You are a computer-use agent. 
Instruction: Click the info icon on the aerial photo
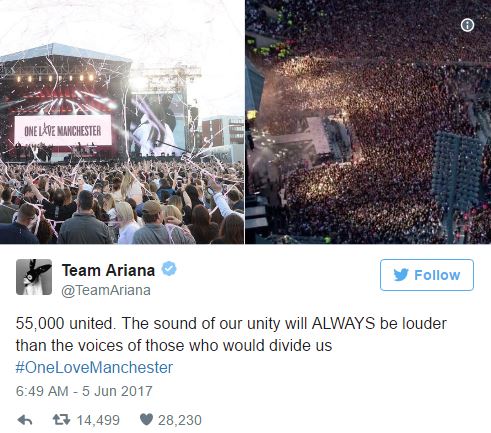pyautogui.click(x=467, y=25)
